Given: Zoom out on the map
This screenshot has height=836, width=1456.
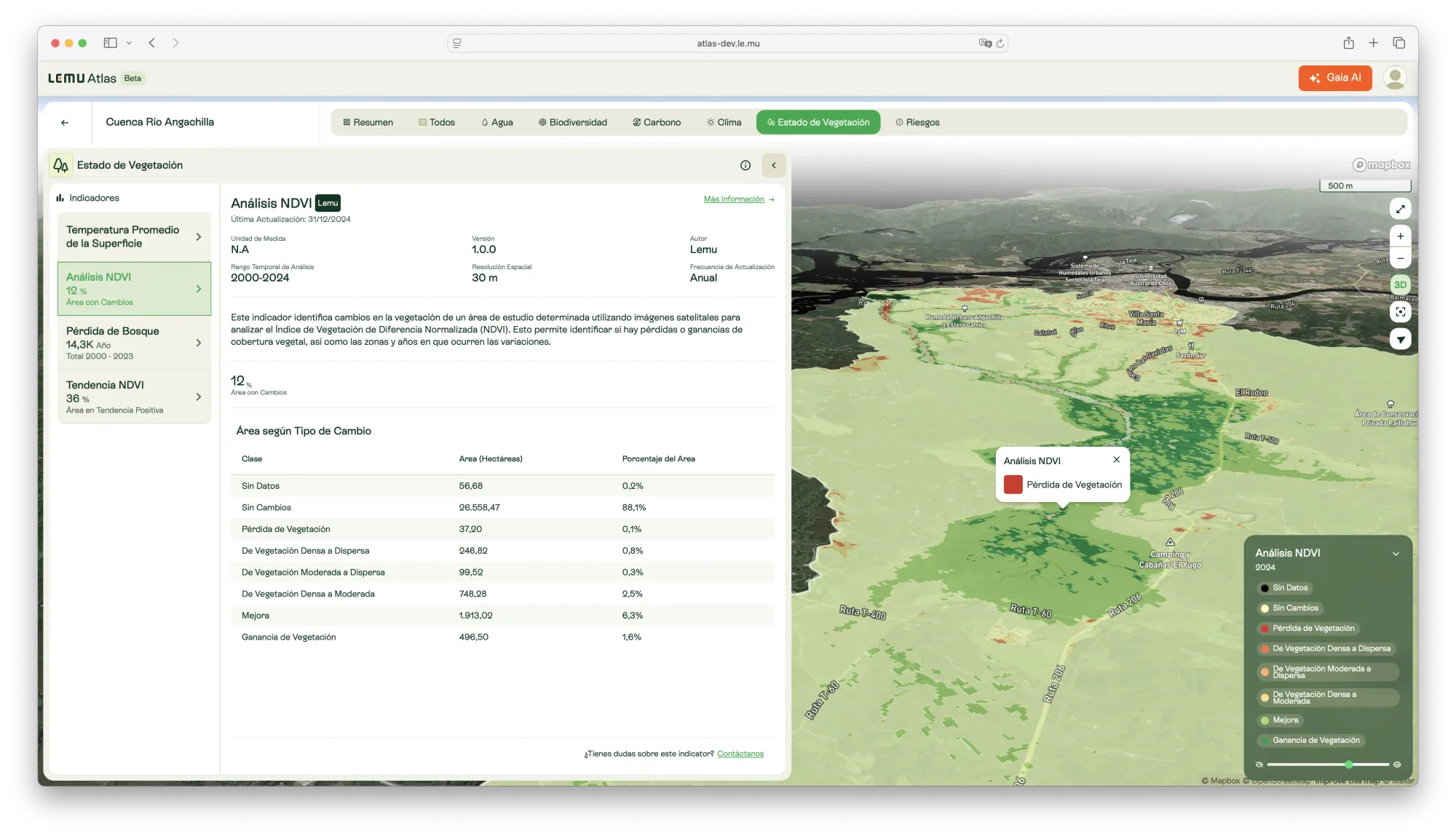Looking at the screenshot, I should [1400, 258].
